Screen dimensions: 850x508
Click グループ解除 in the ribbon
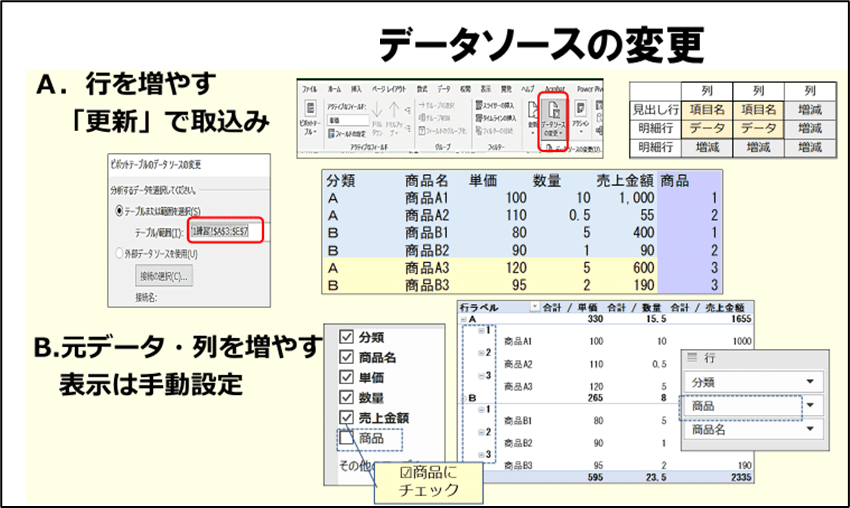coord(435,118)
